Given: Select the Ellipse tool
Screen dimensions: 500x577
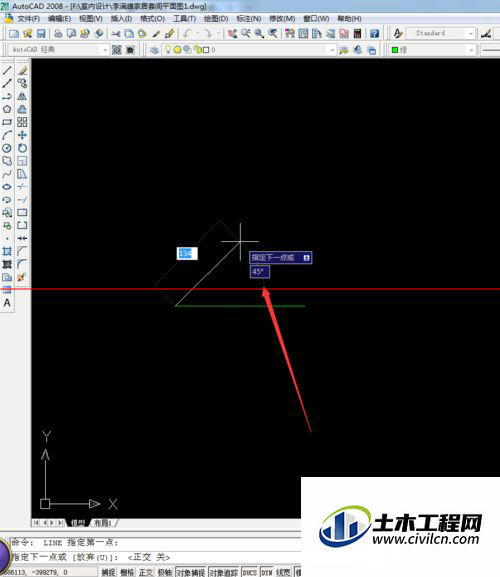Looking at the screenshot, I should 7,187.
